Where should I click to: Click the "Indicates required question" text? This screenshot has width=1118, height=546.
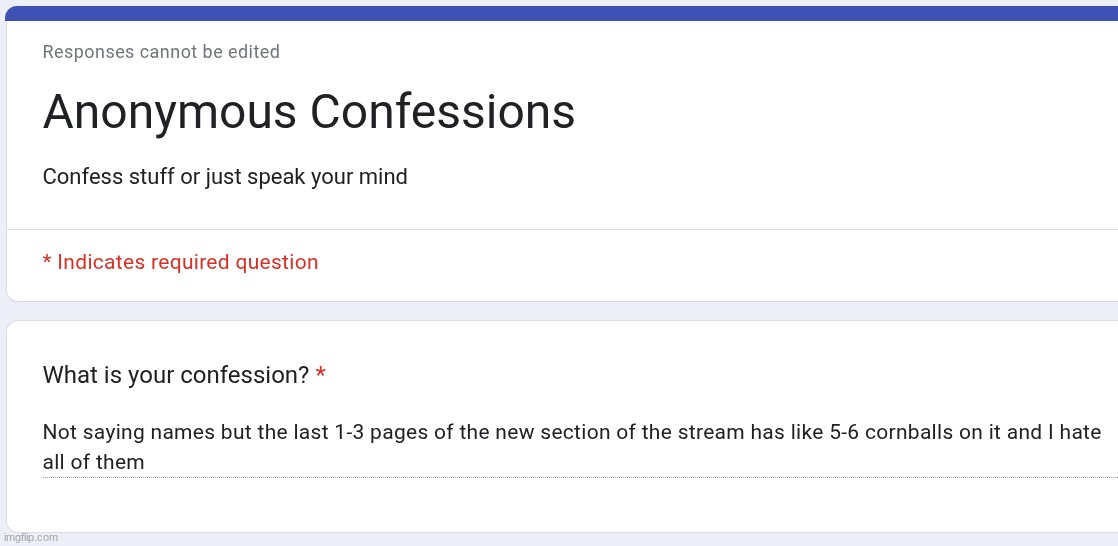click(x=188, y=262)
